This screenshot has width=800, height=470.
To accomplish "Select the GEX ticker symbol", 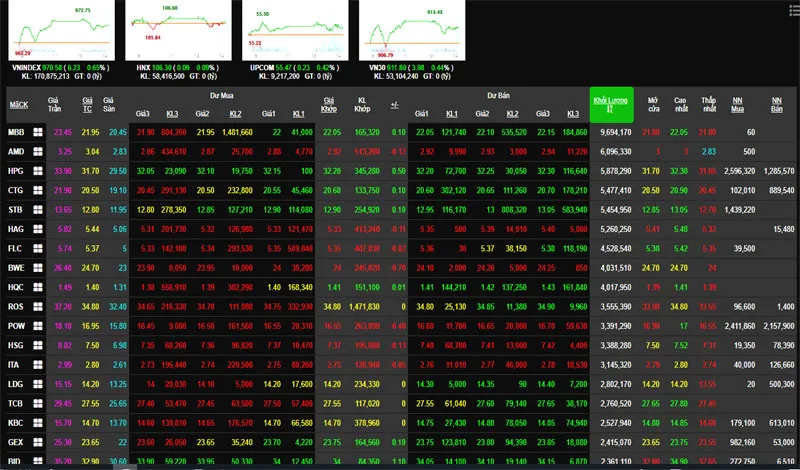I will (15, 442).
